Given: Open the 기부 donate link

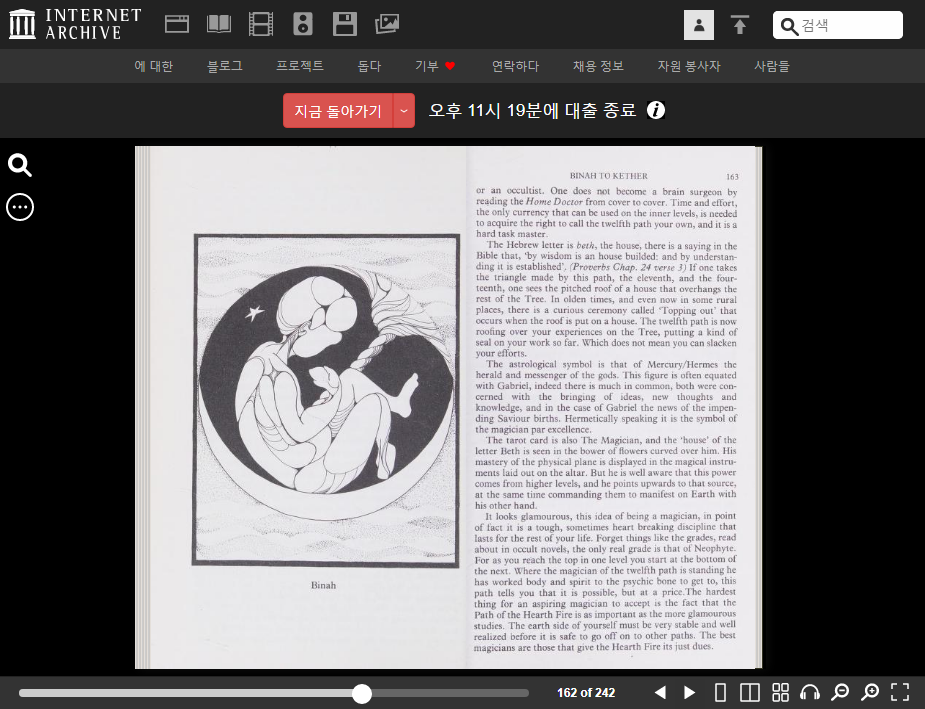Looking at the screenshot, I should pyautogui.click(x=435, y=65).
